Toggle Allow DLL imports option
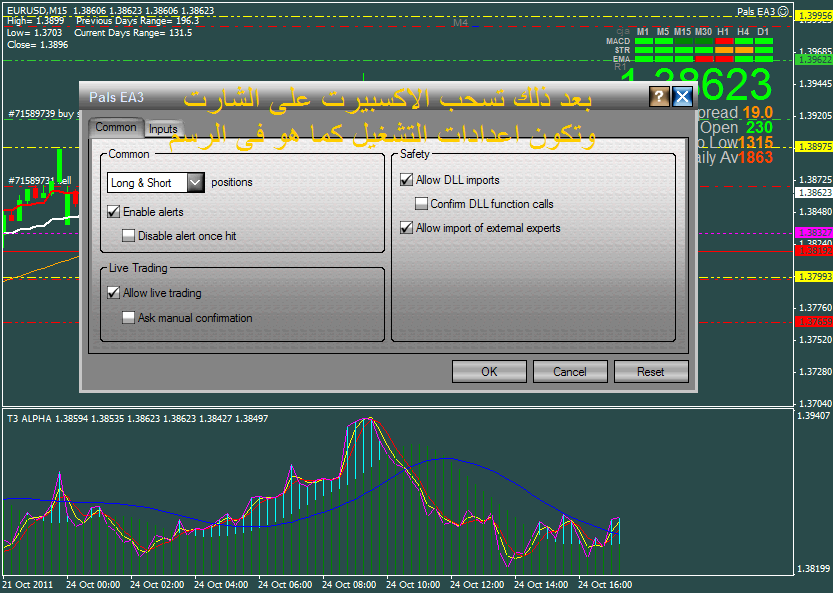This screenshot has height=593, width=833. (406, 180)
